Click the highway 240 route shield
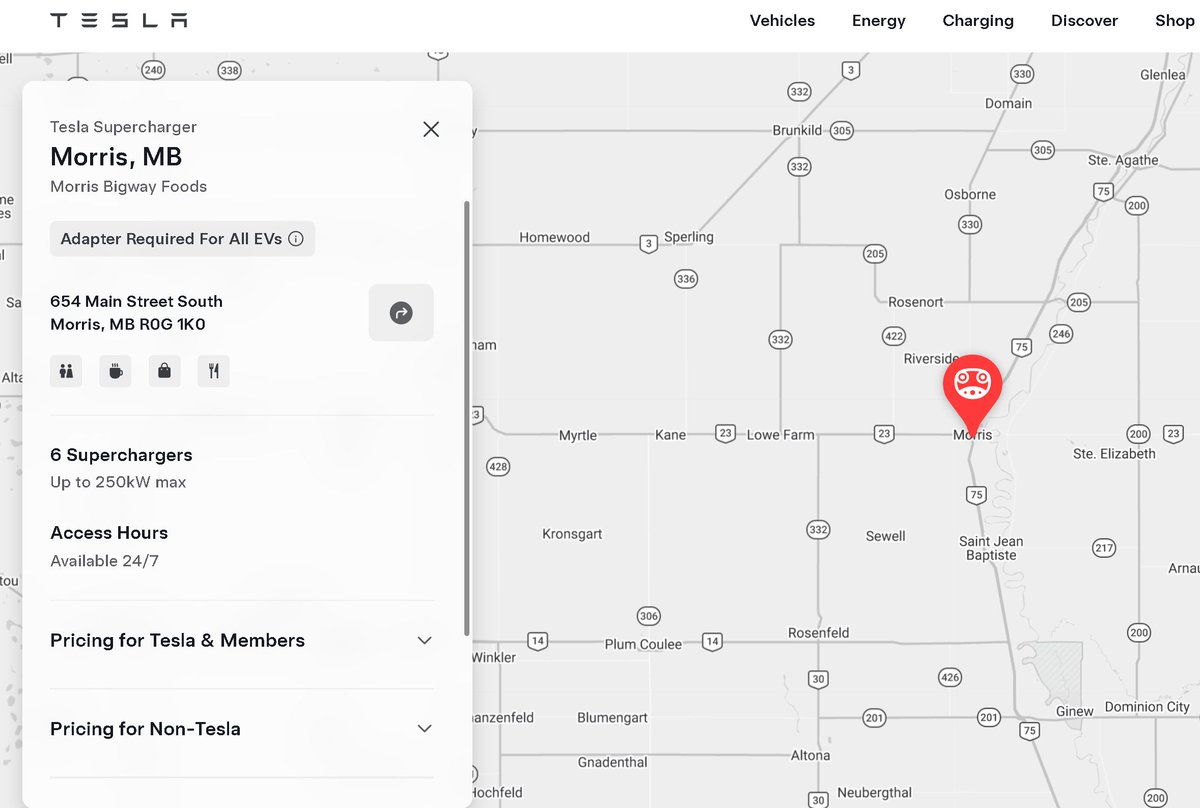This screenshot has width=1200, height=808. click(153, 70)
